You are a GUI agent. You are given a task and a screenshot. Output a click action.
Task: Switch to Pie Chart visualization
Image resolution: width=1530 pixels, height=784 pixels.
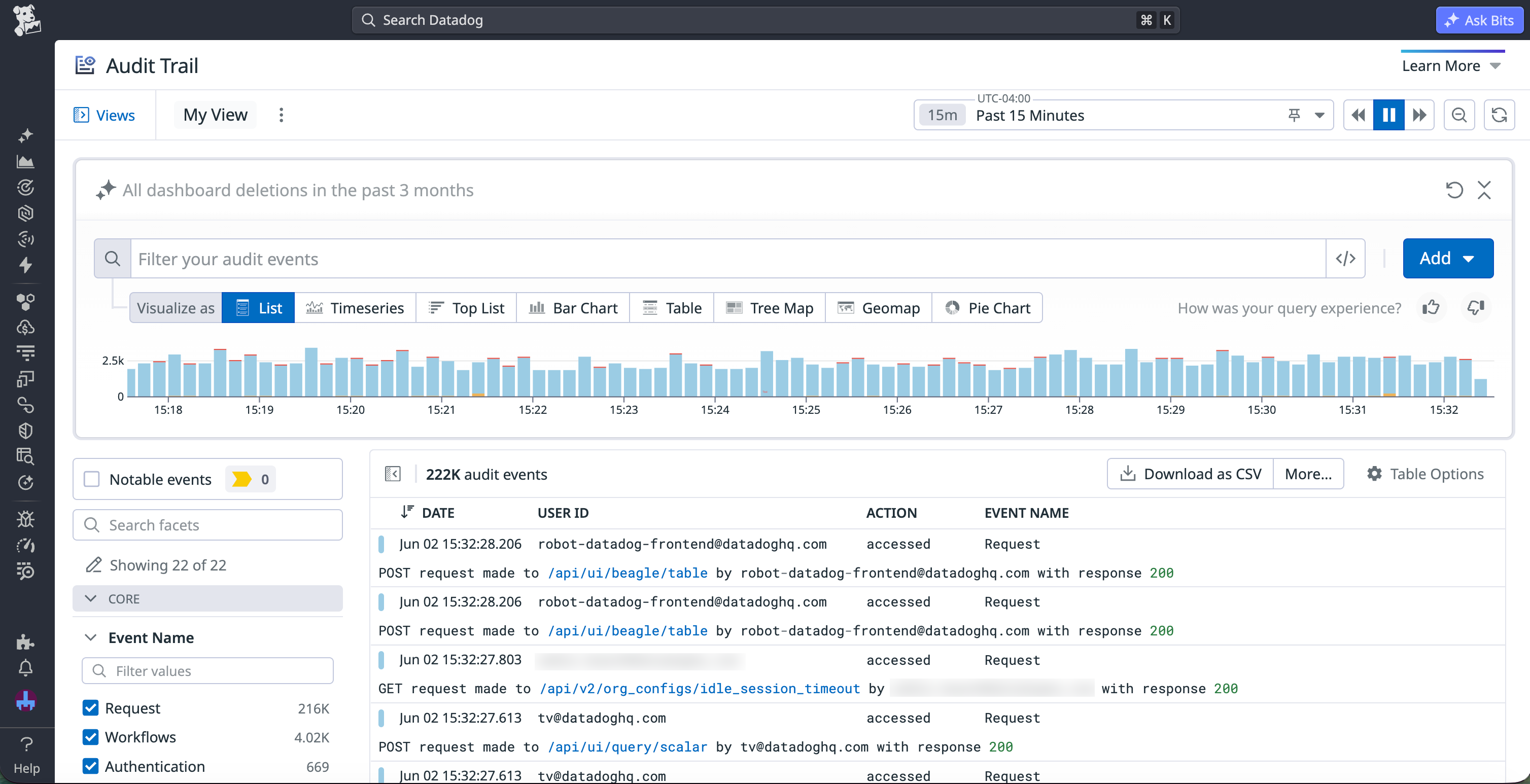(988, 308)
